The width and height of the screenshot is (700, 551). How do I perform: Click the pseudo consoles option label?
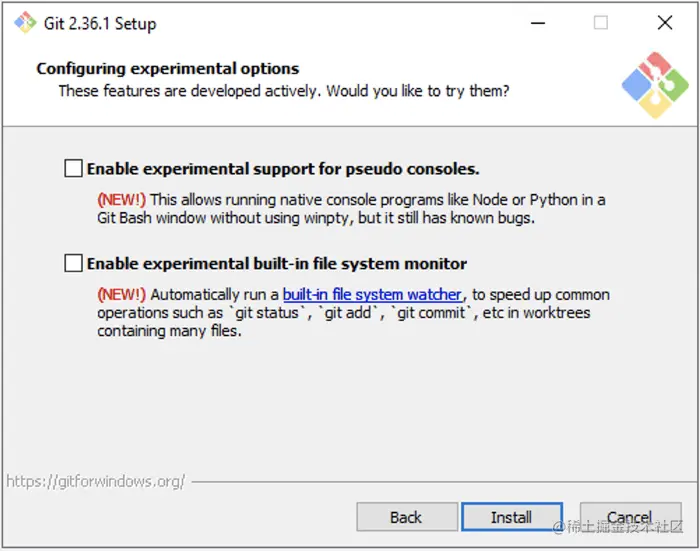point(283,169)
